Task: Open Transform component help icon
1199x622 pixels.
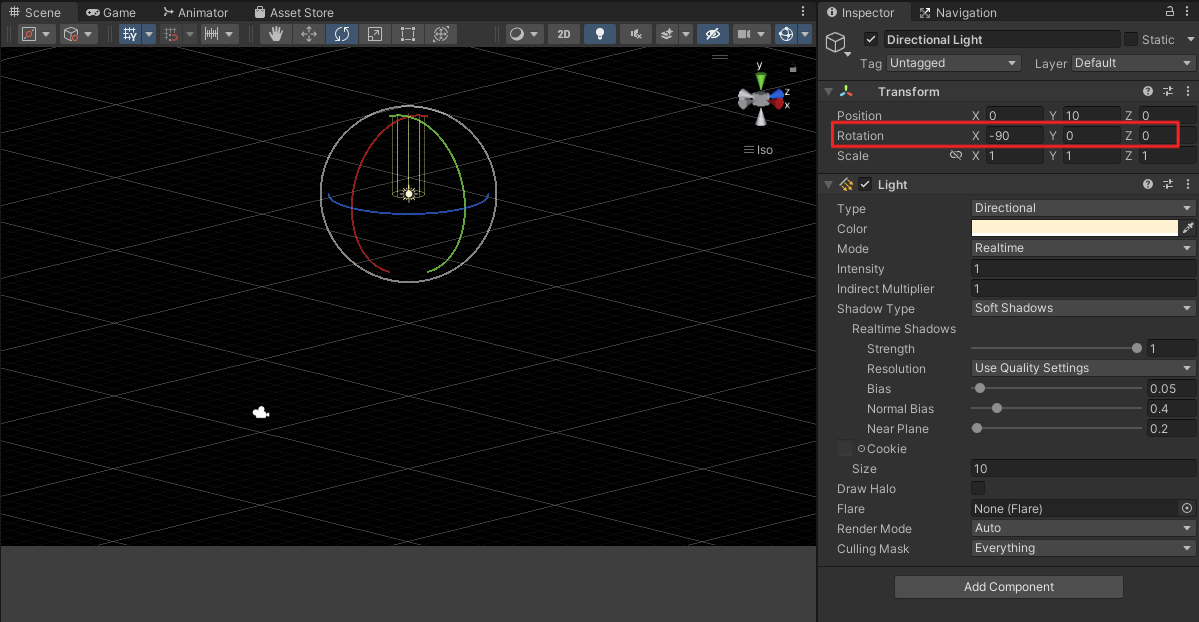Action: coord(1148,91)
